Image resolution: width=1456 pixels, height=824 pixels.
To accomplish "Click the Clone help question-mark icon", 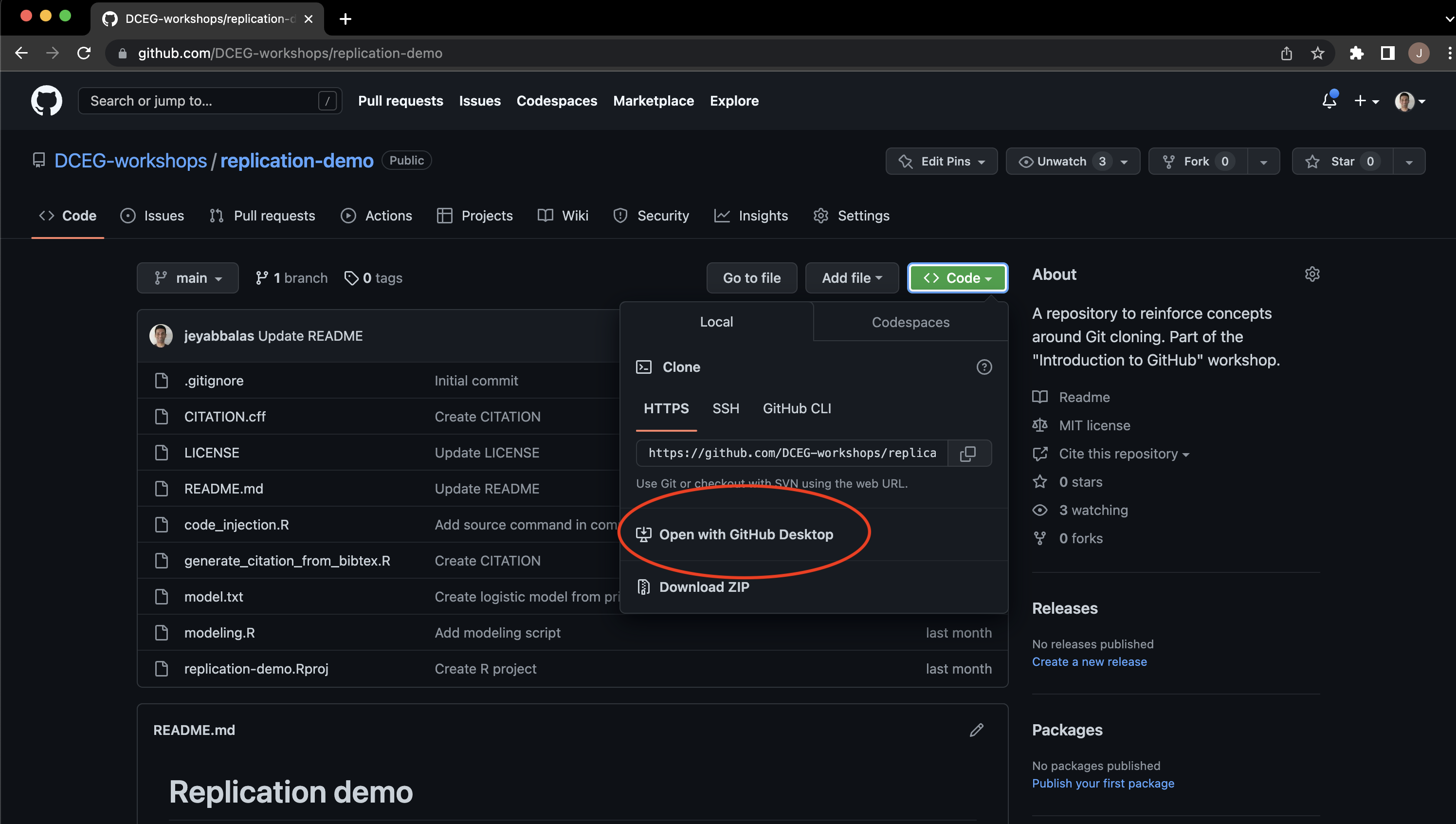I will [983, 367].
